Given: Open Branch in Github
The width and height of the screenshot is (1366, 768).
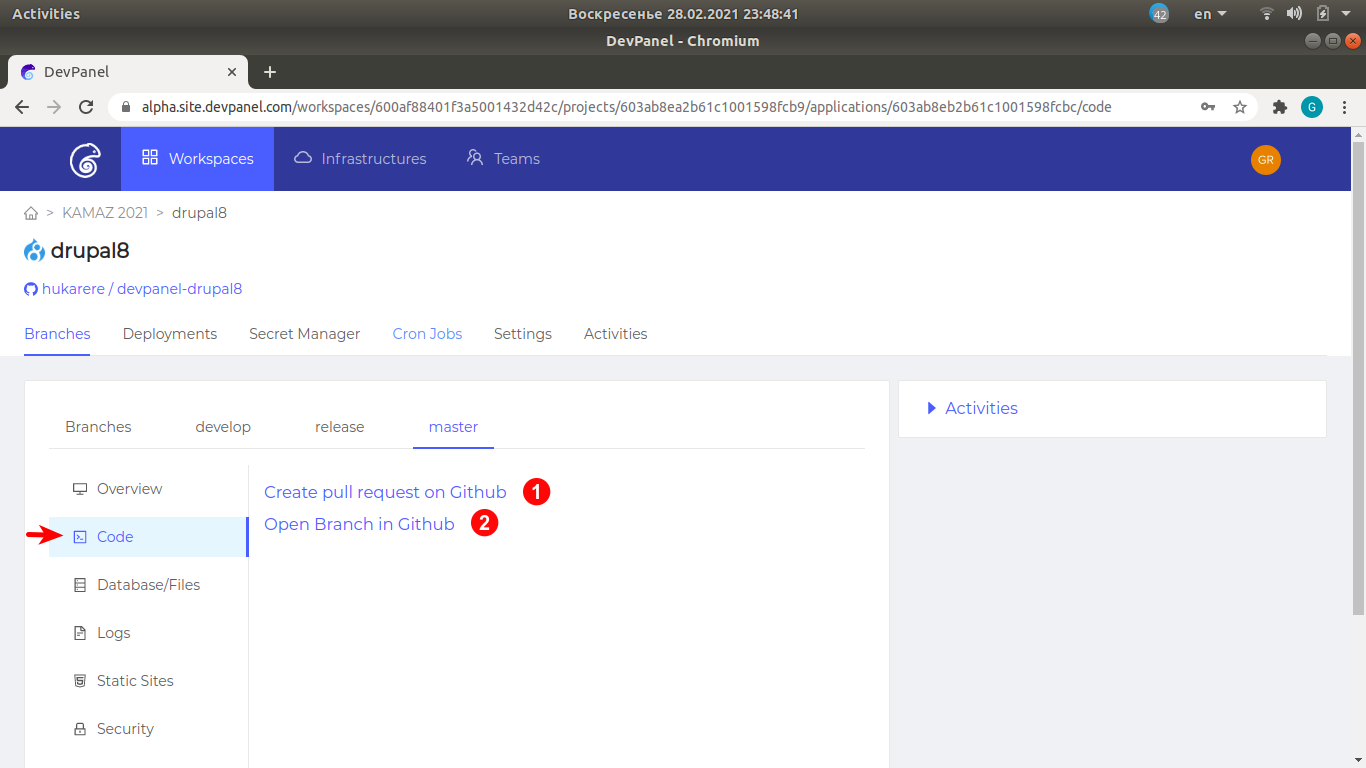Looking at the screenshot, I should 358,523.
